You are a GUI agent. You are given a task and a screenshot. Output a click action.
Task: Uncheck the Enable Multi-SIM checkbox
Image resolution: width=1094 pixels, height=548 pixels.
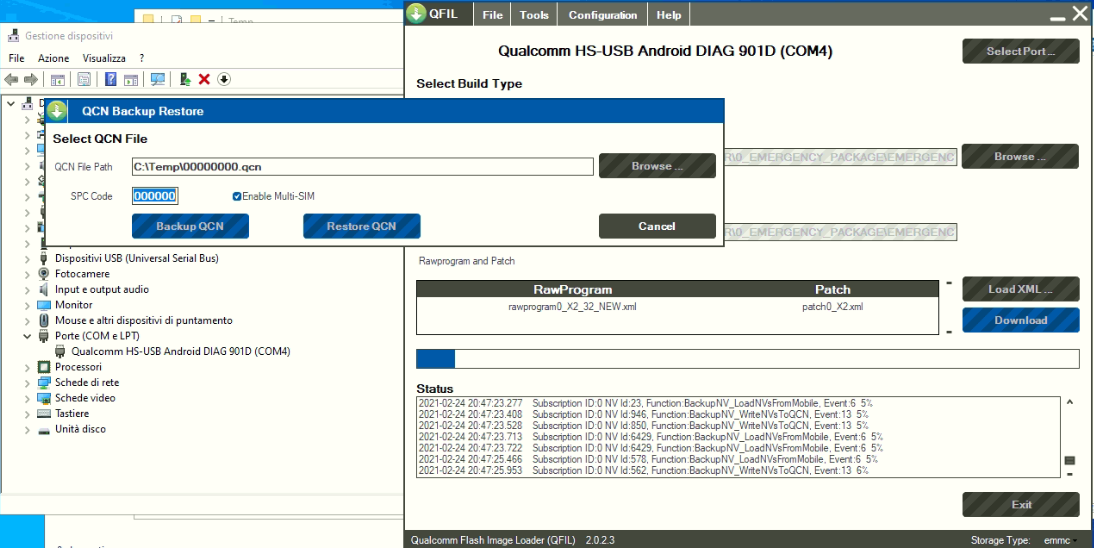(237, 197)
